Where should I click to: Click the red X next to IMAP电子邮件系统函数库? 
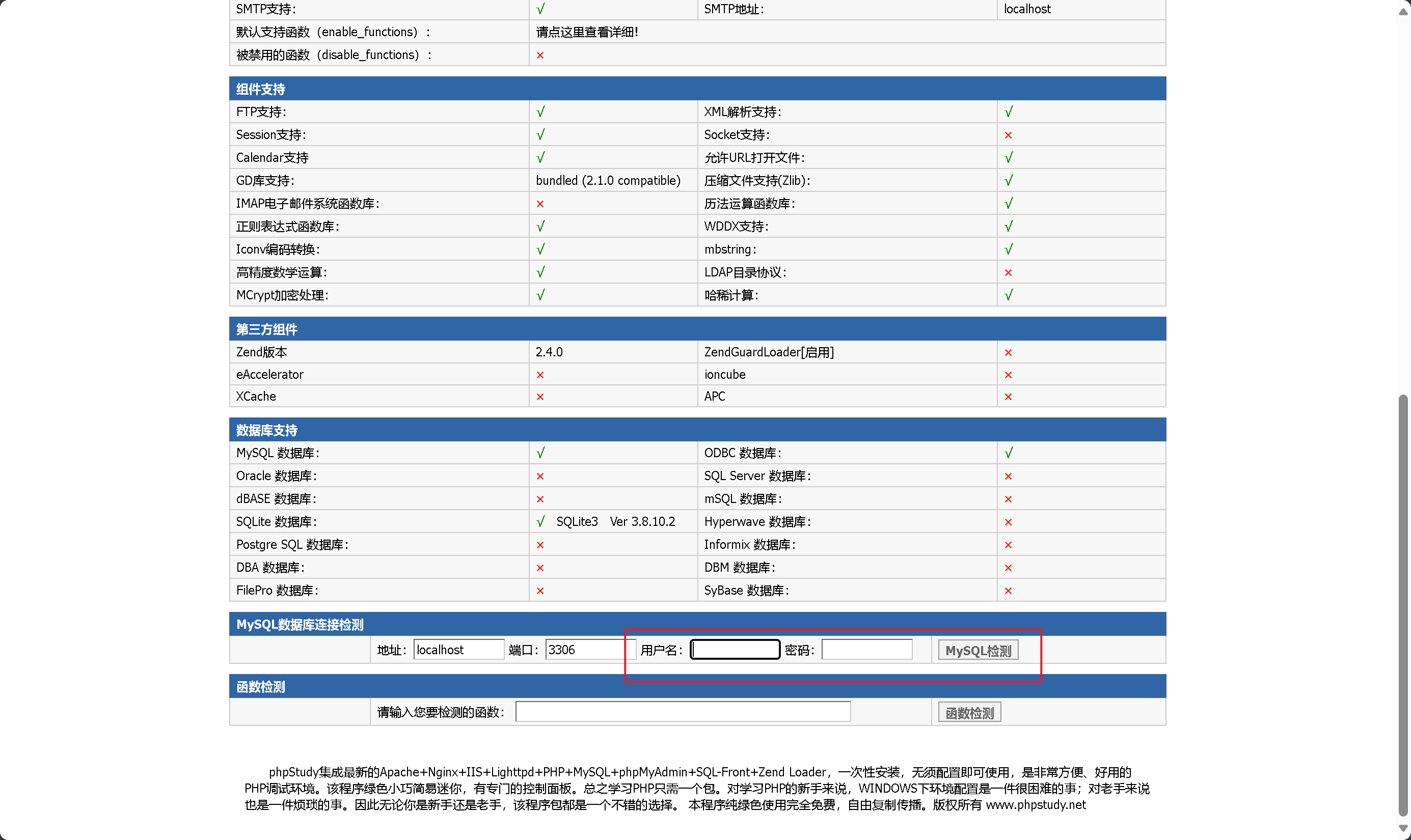(x=540, y=204)
